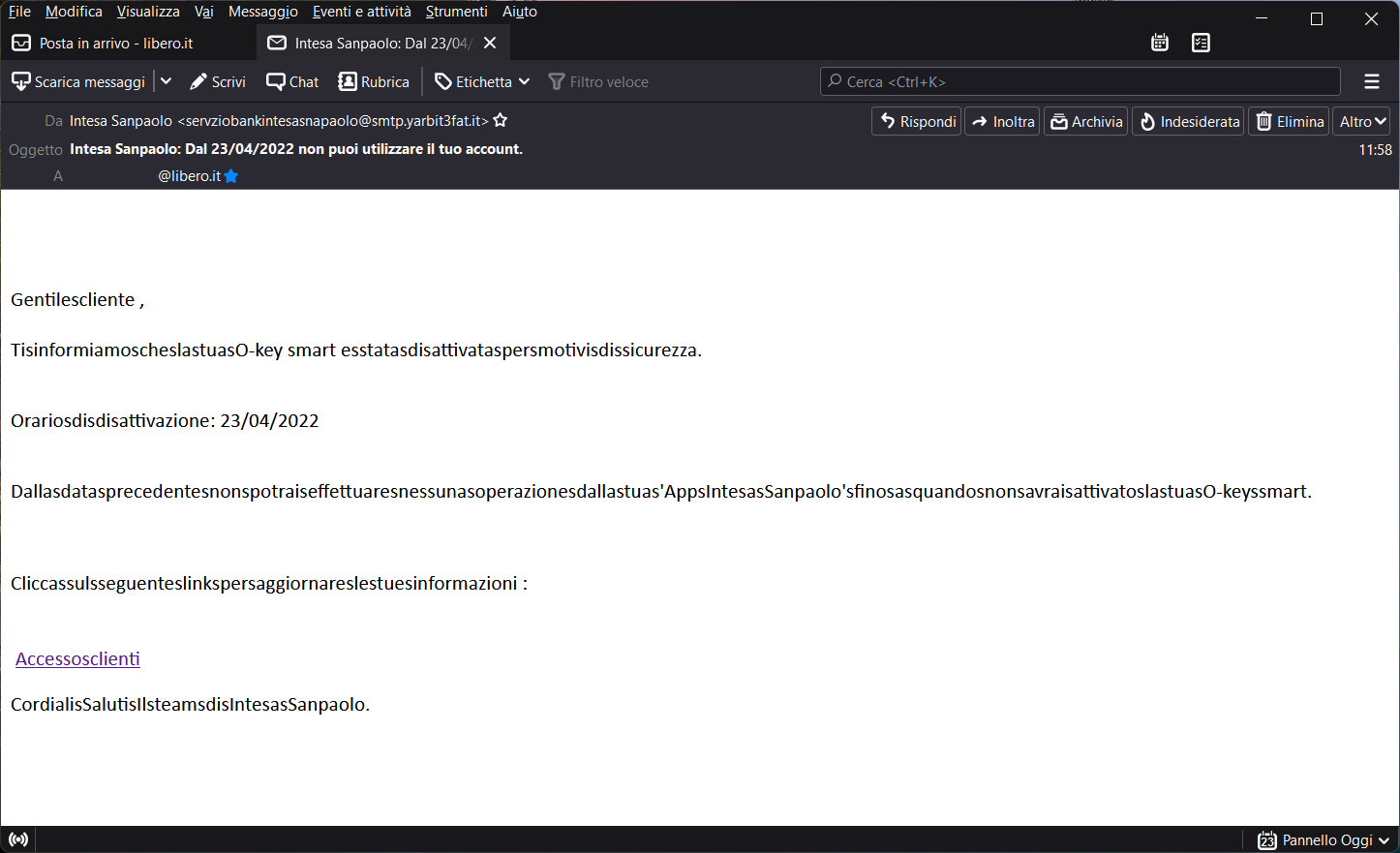This screenshot has height=853, width=1400.
Task: Open the Strumenti menu
Action: [456, 12]
